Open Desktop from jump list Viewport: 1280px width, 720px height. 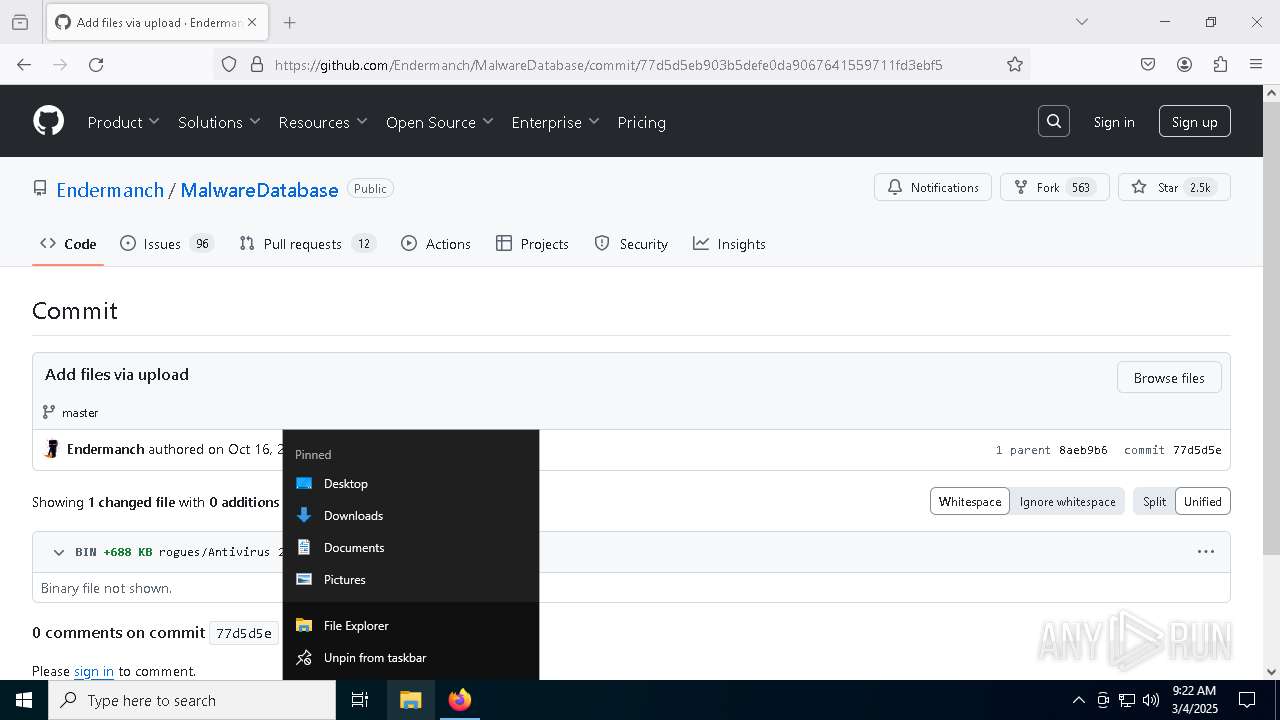pyautogui.click(x=411, y=483)
